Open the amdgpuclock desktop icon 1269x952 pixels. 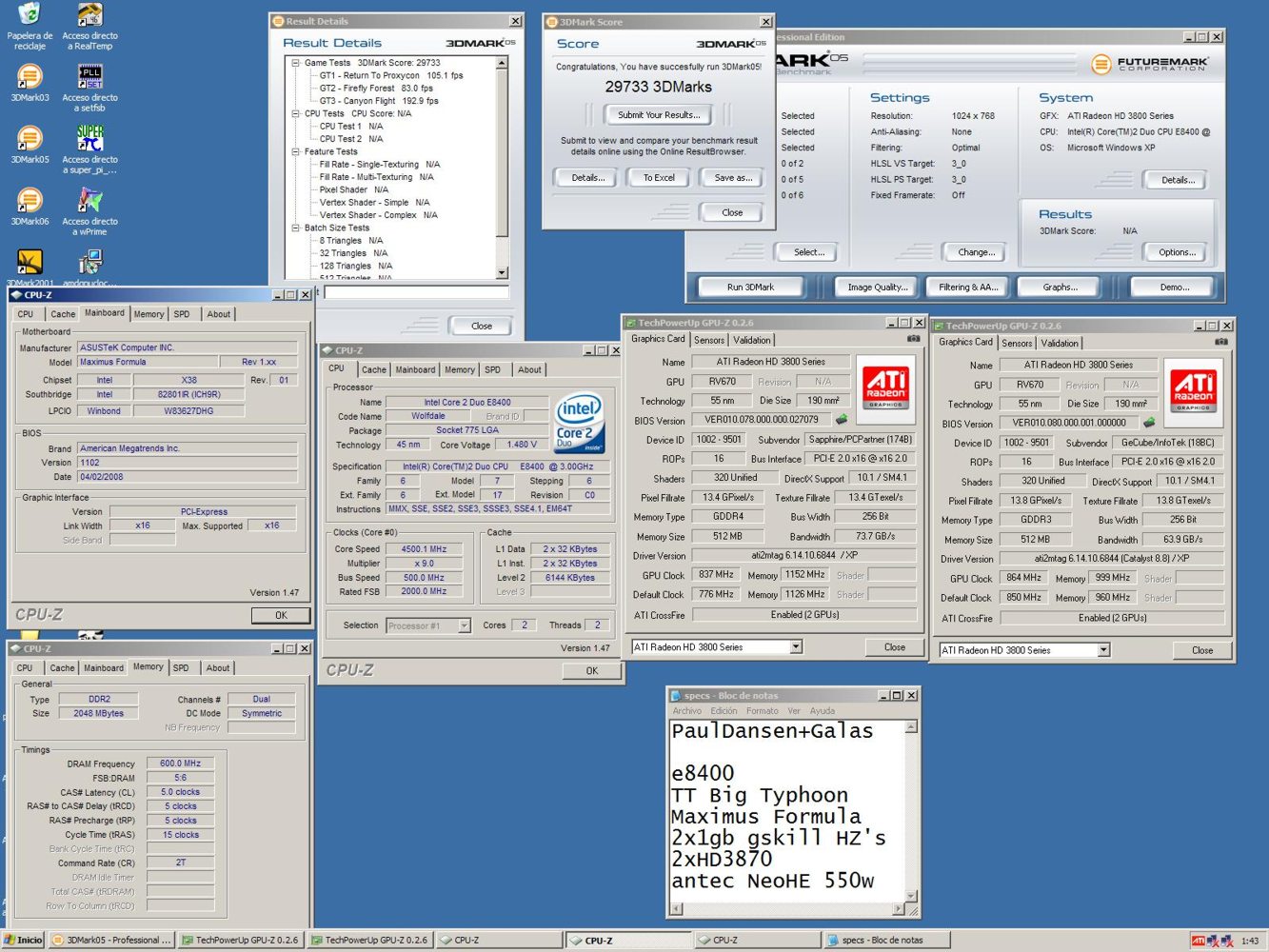(89, 268)
